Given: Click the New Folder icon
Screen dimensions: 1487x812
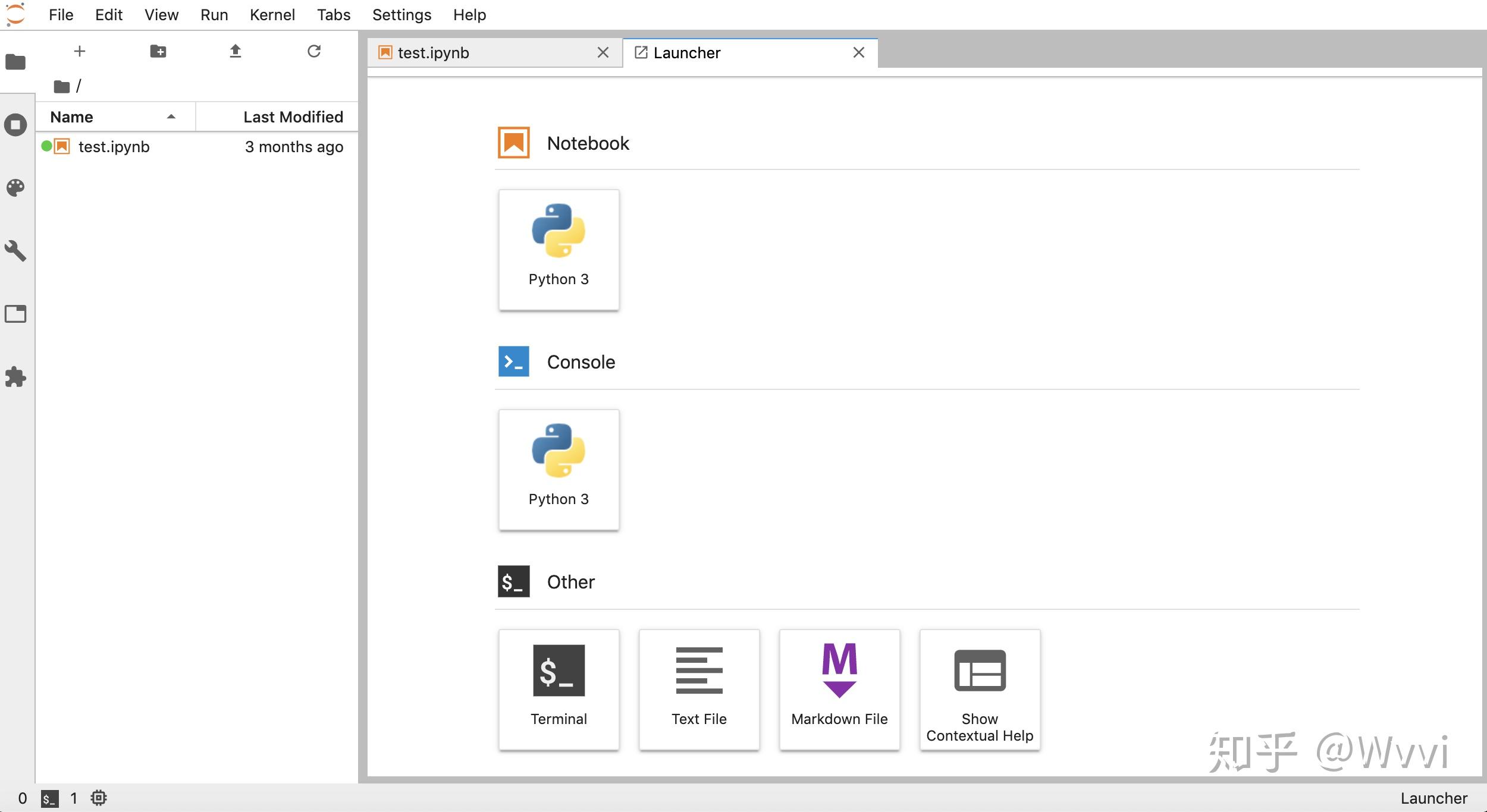Looking at the screenshot, I should point(158,52).
